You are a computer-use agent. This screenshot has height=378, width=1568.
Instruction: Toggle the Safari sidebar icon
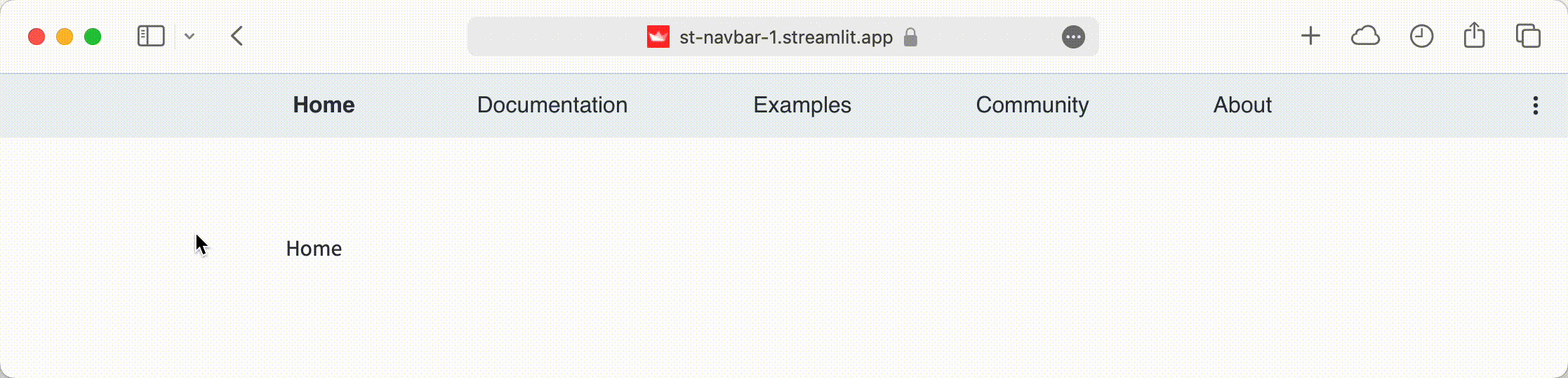[x=151, y=37]
